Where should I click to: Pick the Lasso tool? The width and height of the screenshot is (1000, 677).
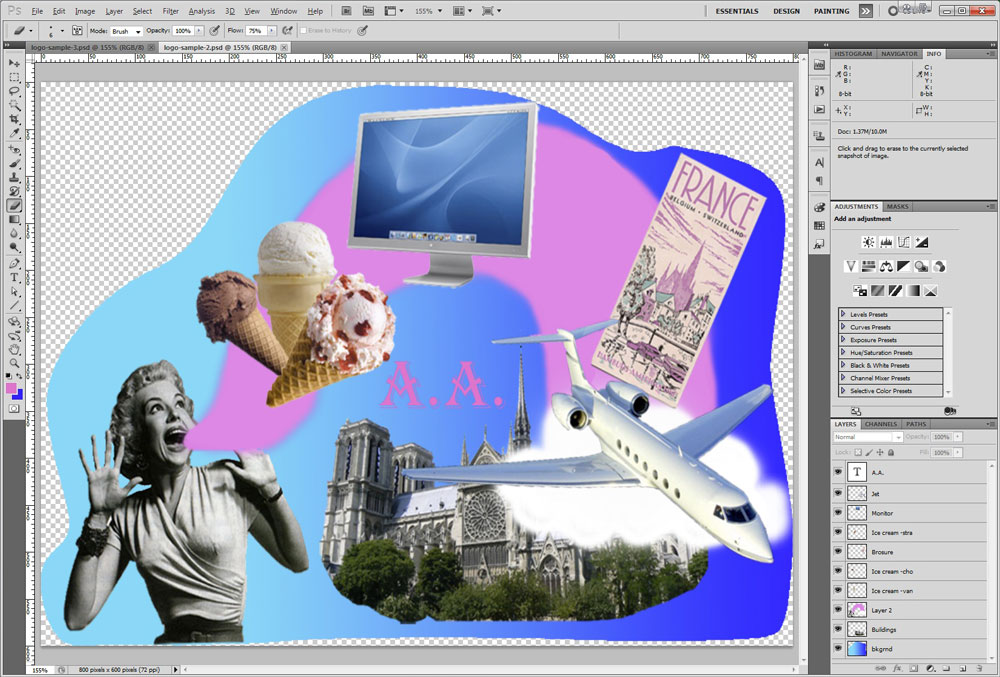[x=15, y=91]
